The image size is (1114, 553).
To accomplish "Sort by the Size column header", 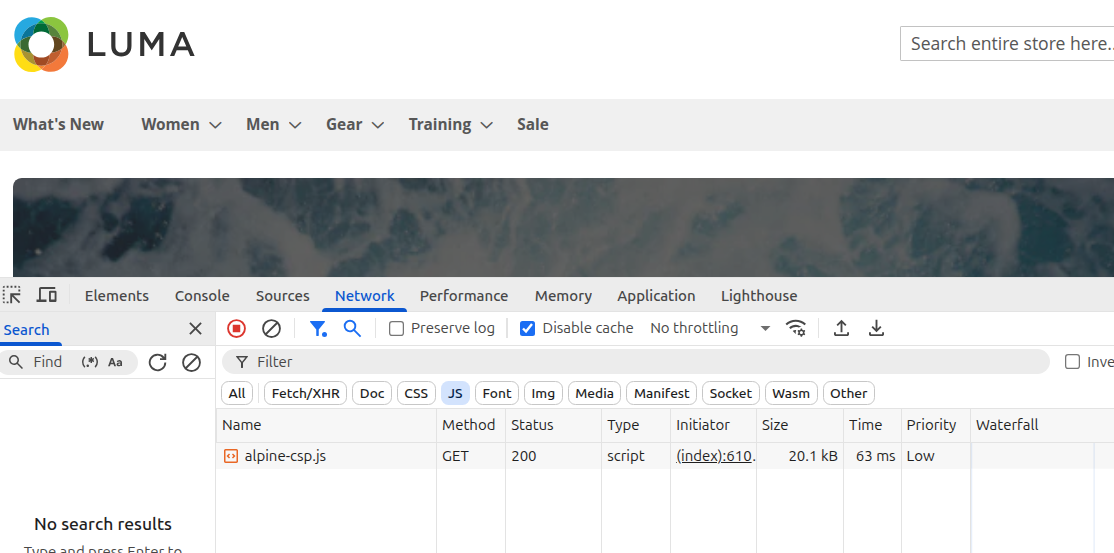I will click(800, 425).
